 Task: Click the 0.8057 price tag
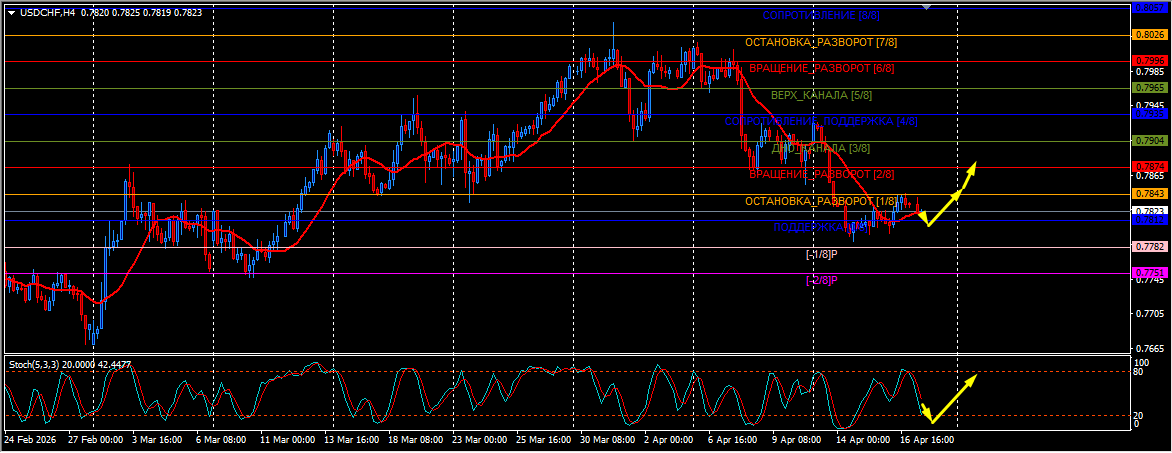1150,7
